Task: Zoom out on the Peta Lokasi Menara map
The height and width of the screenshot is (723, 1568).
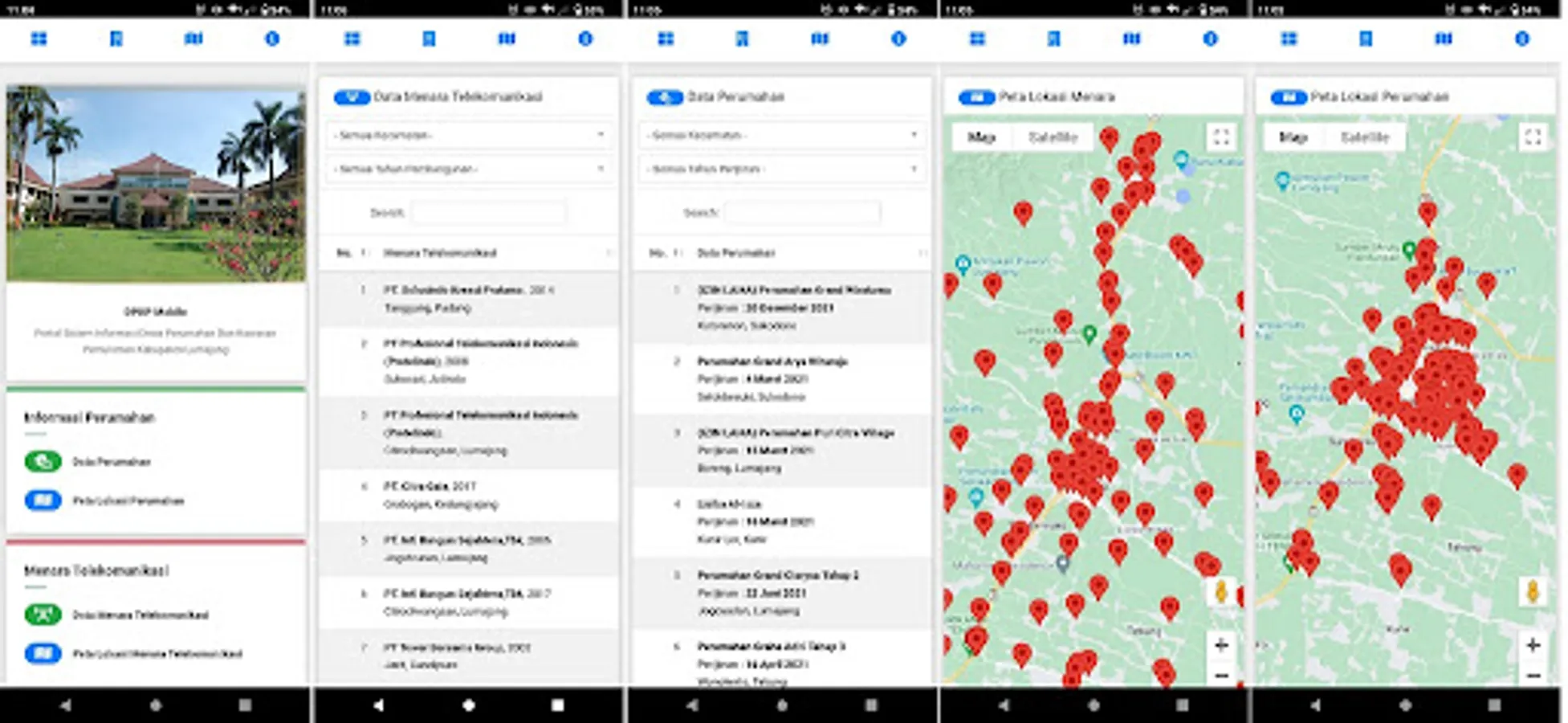Action: [1221, 675]
